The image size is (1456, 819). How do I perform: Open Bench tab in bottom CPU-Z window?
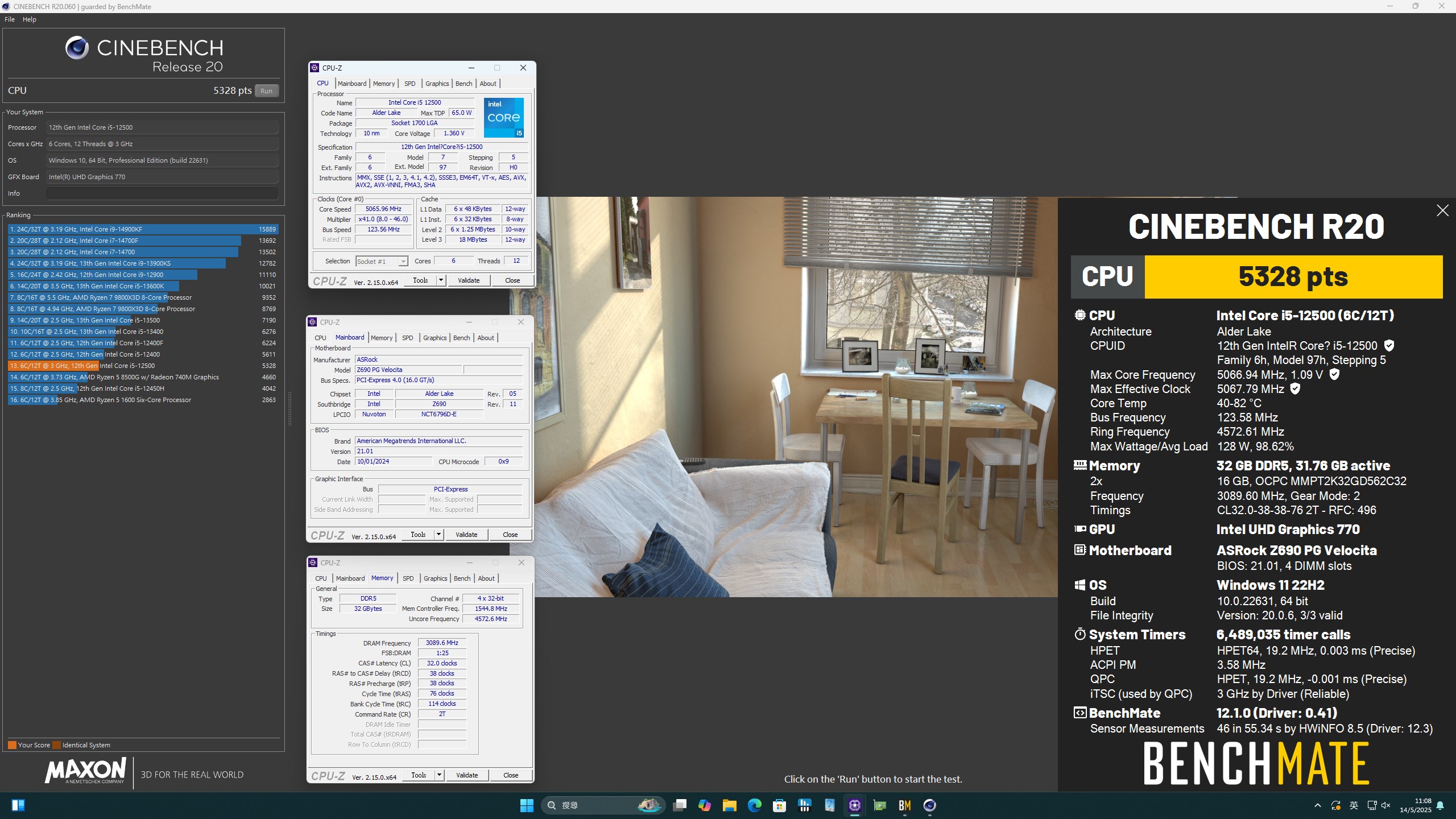(x=462, y=578)
